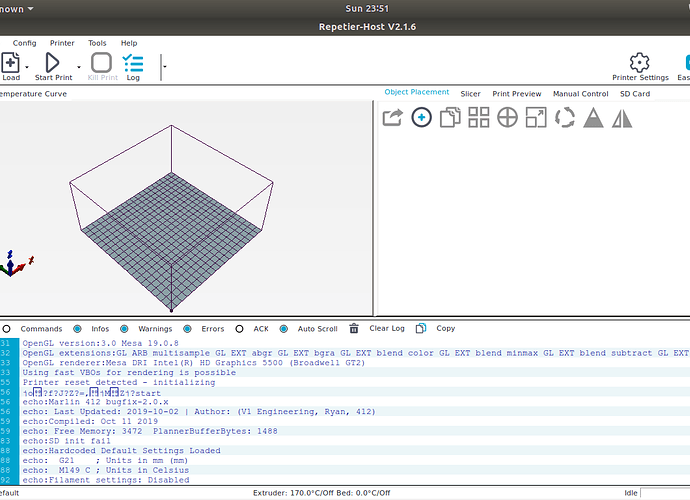Switch to the SD Card tab
The image size is (690, 500).
[635, 94]
